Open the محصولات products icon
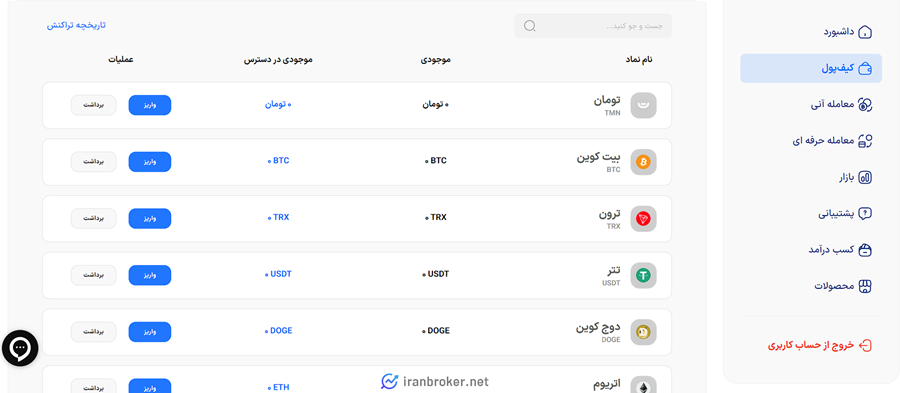Image resolution: width=900 pixels, height=393 pixels. point(864,286)
